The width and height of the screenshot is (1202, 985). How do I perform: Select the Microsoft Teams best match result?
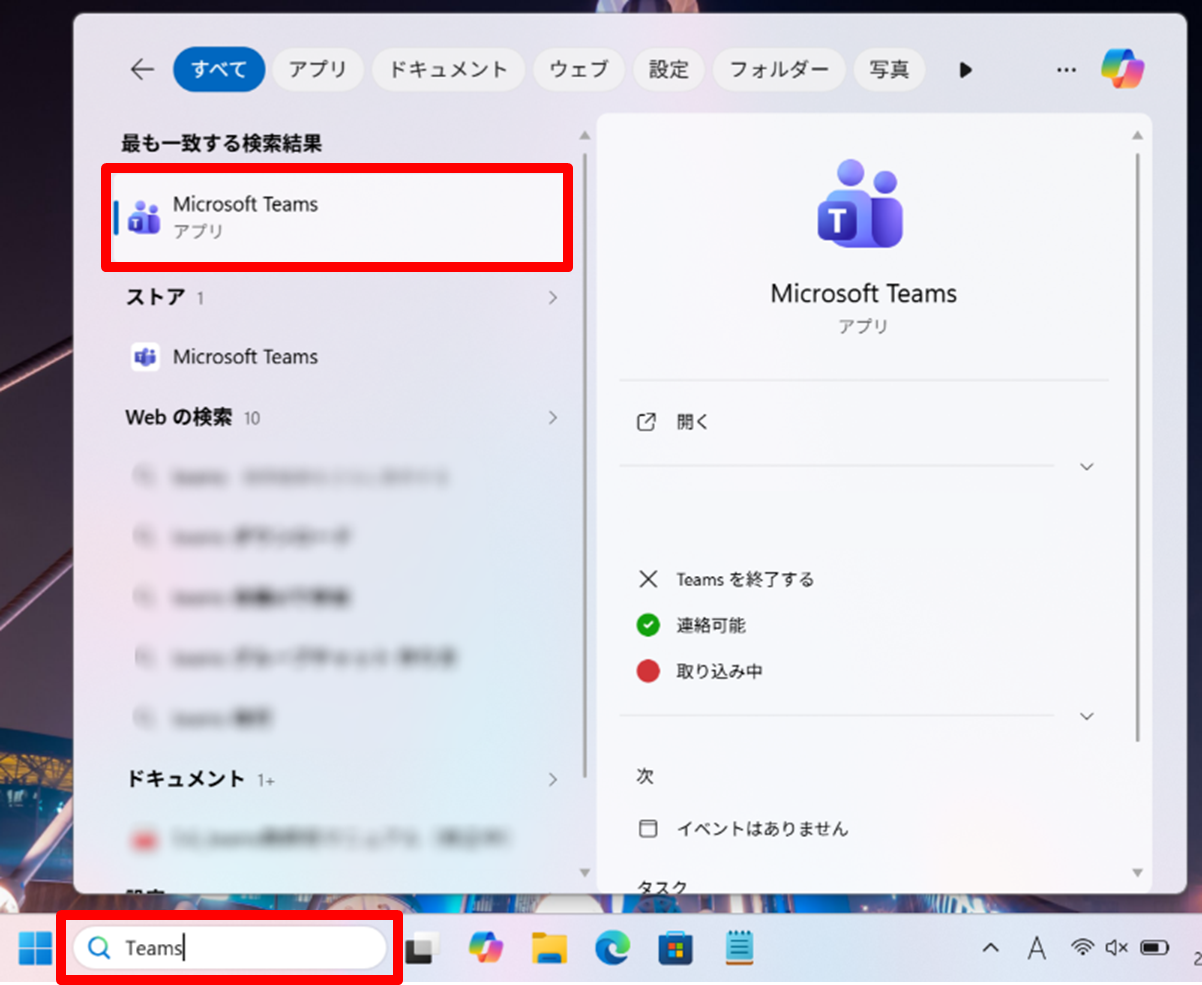pos(336,217)
